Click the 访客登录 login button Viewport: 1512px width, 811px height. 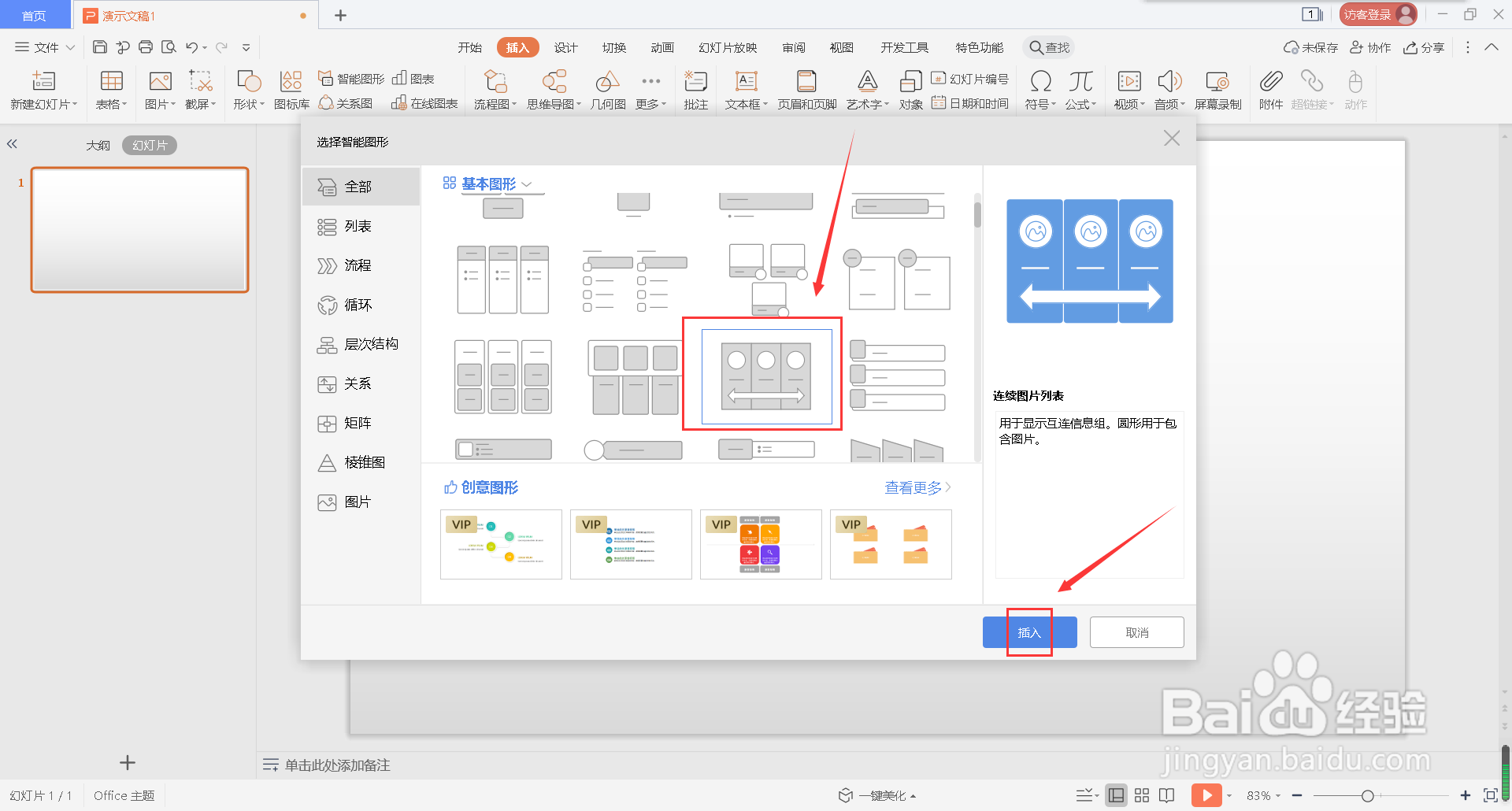(x=1377, y=14)
